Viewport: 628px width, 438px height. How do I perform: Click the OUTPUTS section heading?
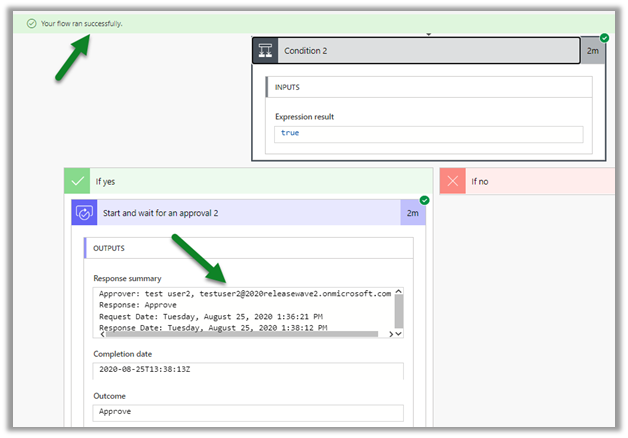(112, 249)
